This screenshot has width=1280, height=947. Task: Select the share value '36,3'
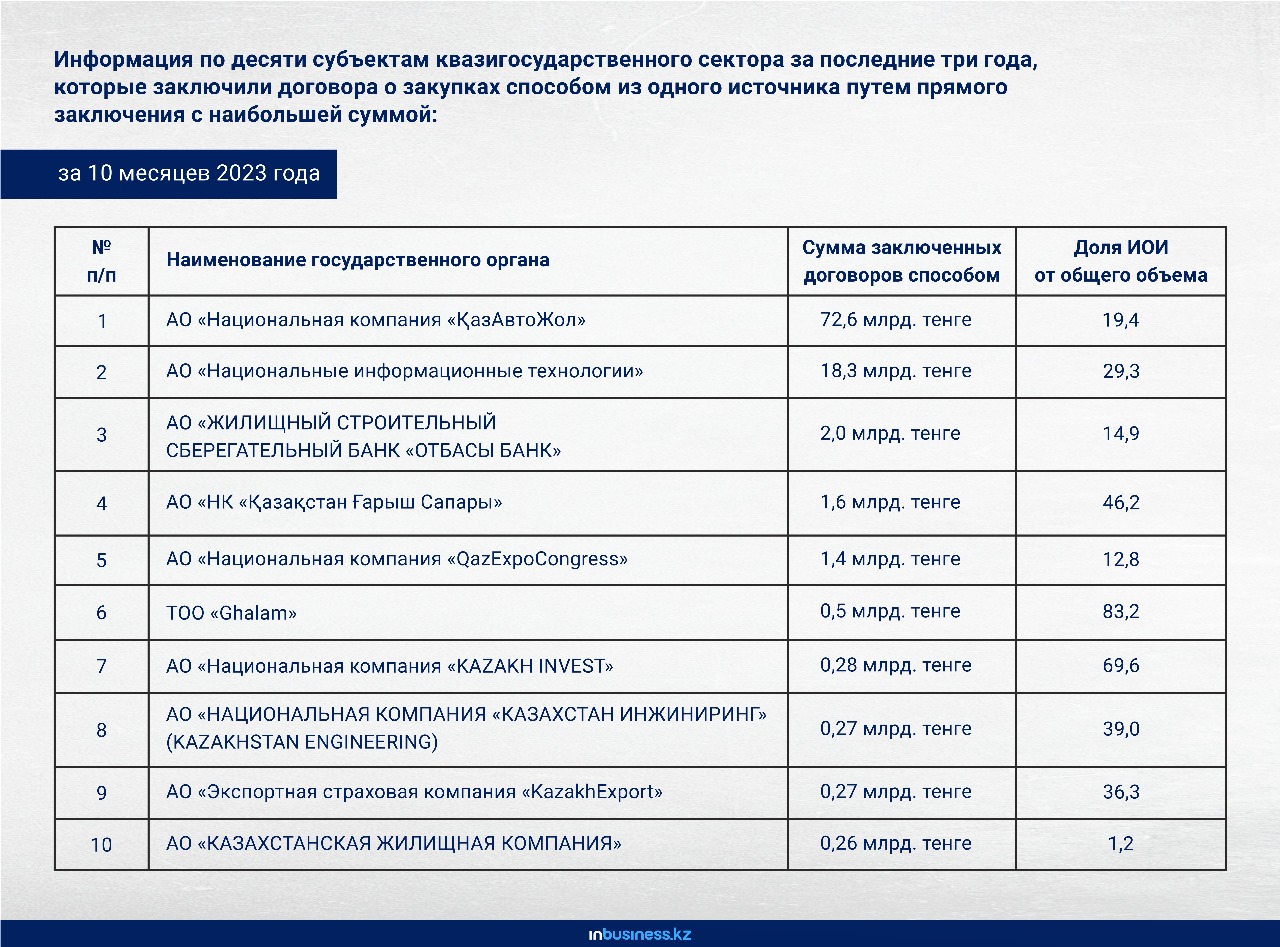pyautogui.click(x=1121, y=792)
